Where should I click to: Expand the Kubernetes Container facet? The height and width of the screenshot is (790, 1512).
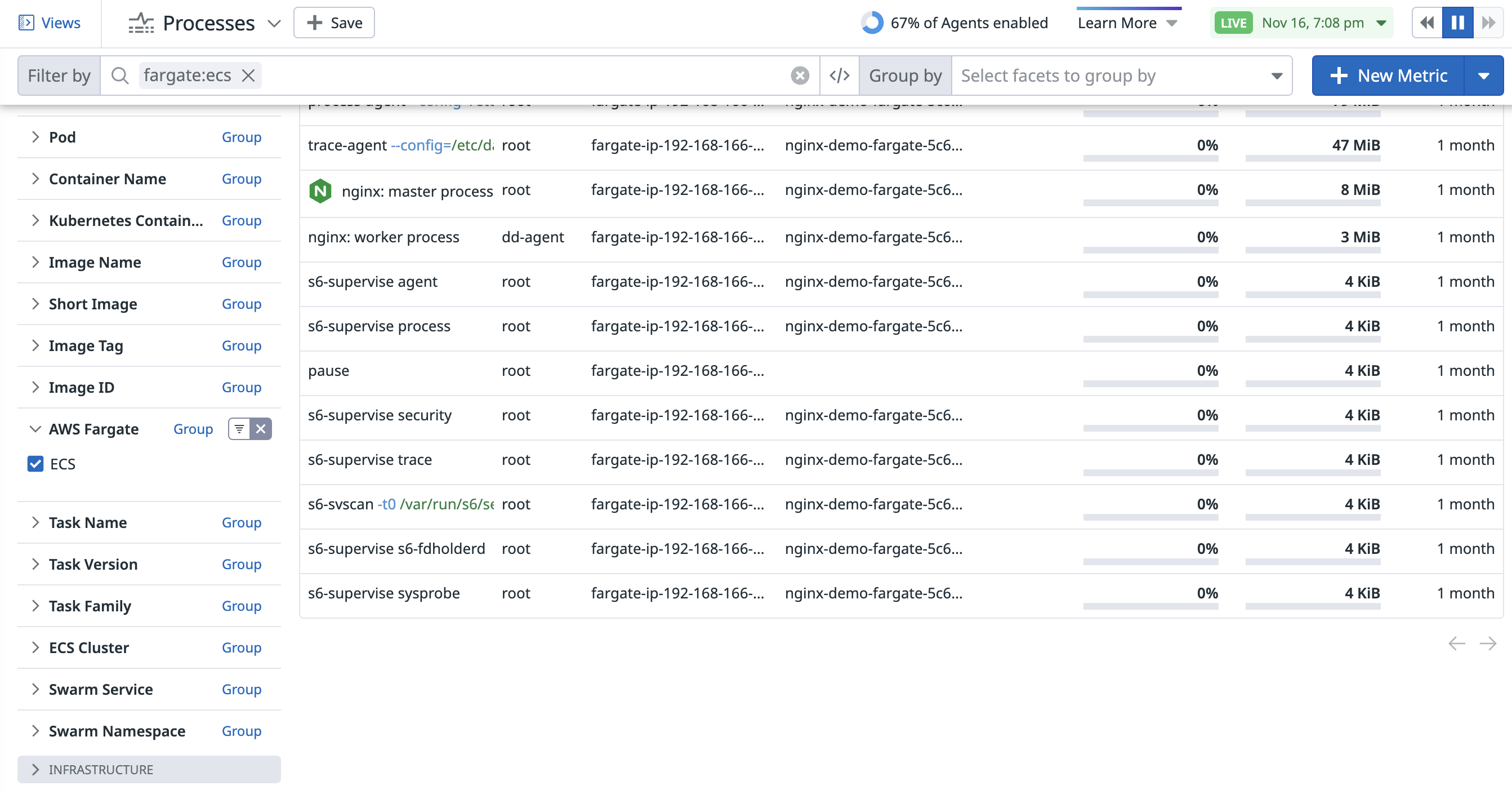point(35,221)
